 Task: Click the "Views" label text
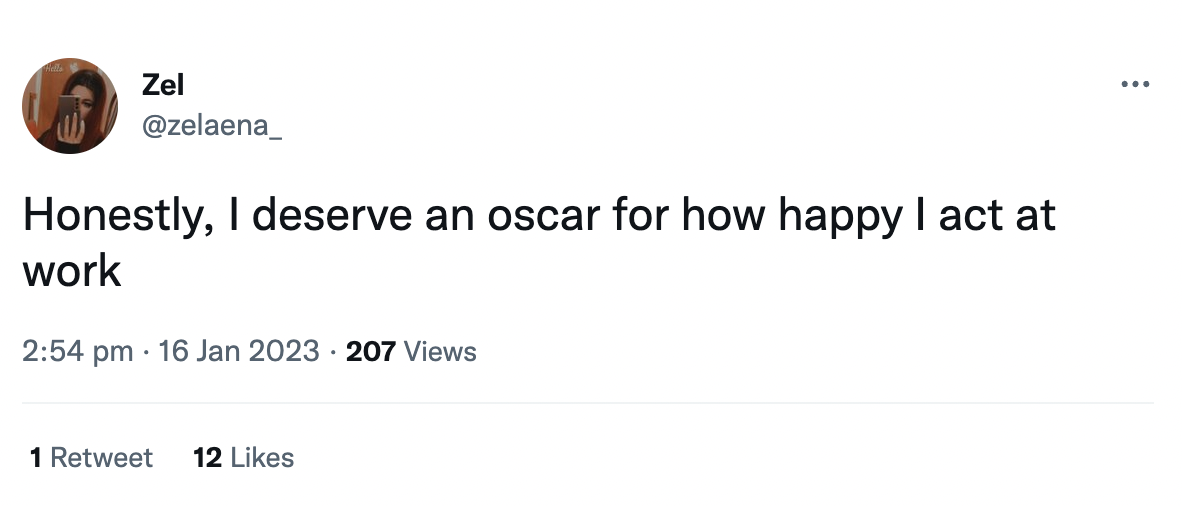tap(440, 352)
